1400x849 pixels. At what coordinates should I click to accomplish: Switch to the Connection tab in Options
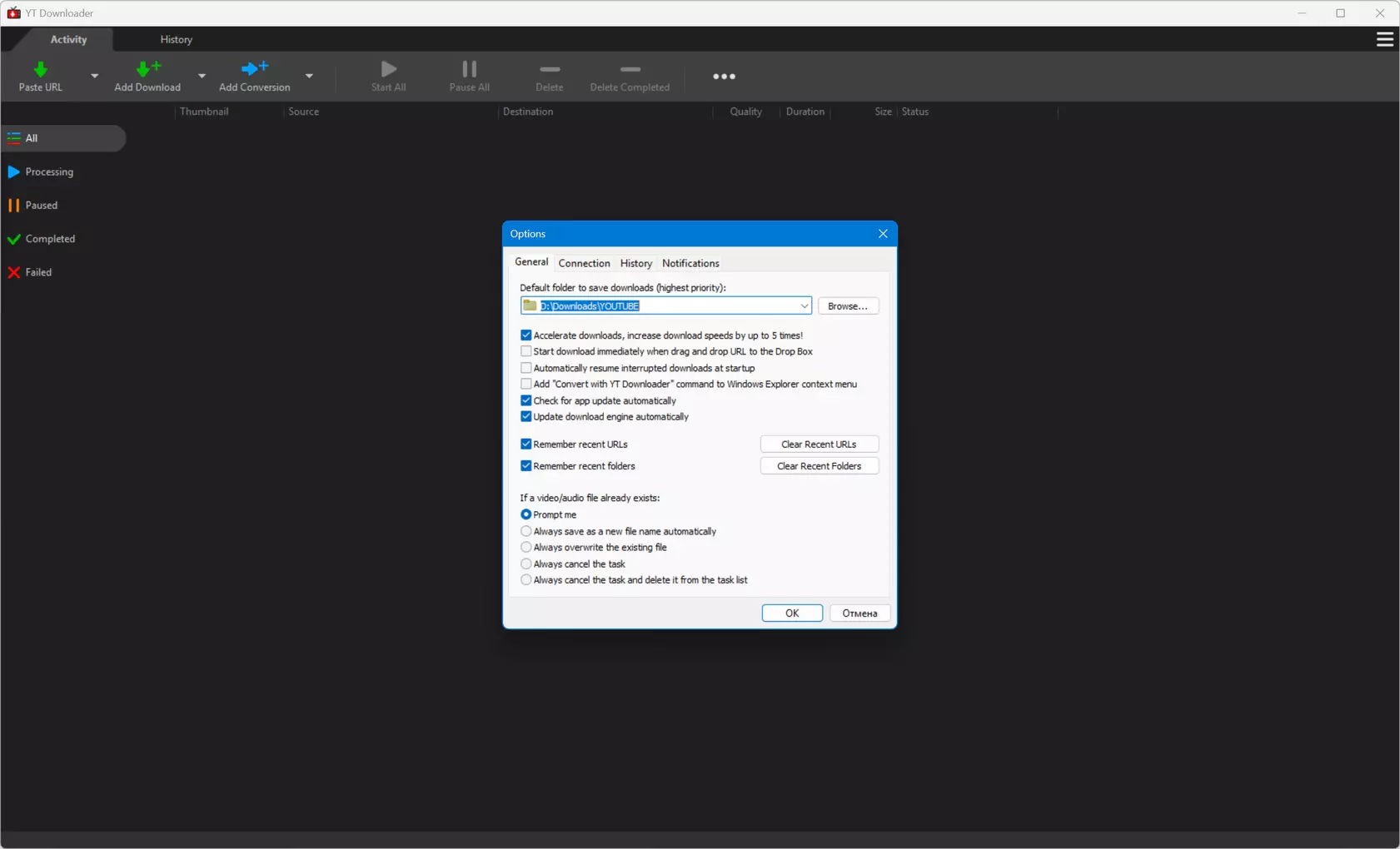click(x=584, y=263)
